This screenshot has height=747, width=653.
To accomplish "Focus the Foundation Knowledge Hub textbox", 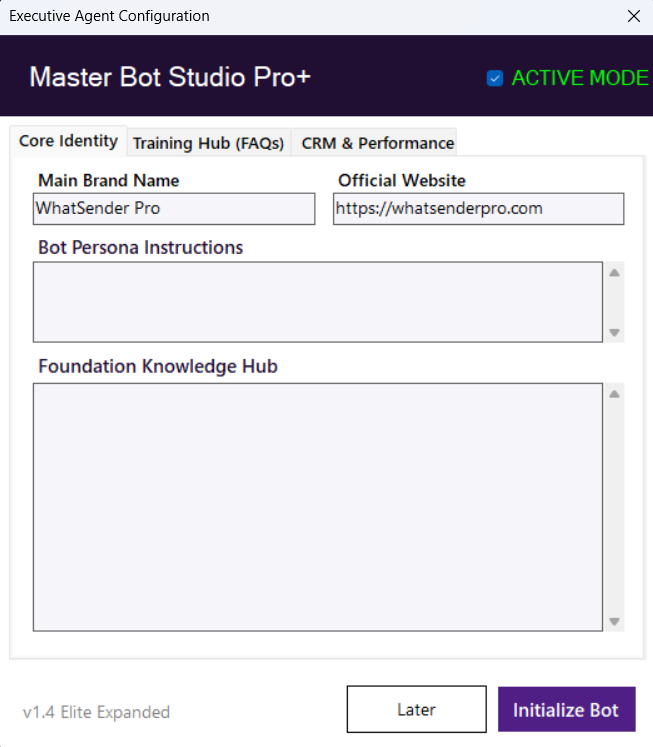I will 318,507.
